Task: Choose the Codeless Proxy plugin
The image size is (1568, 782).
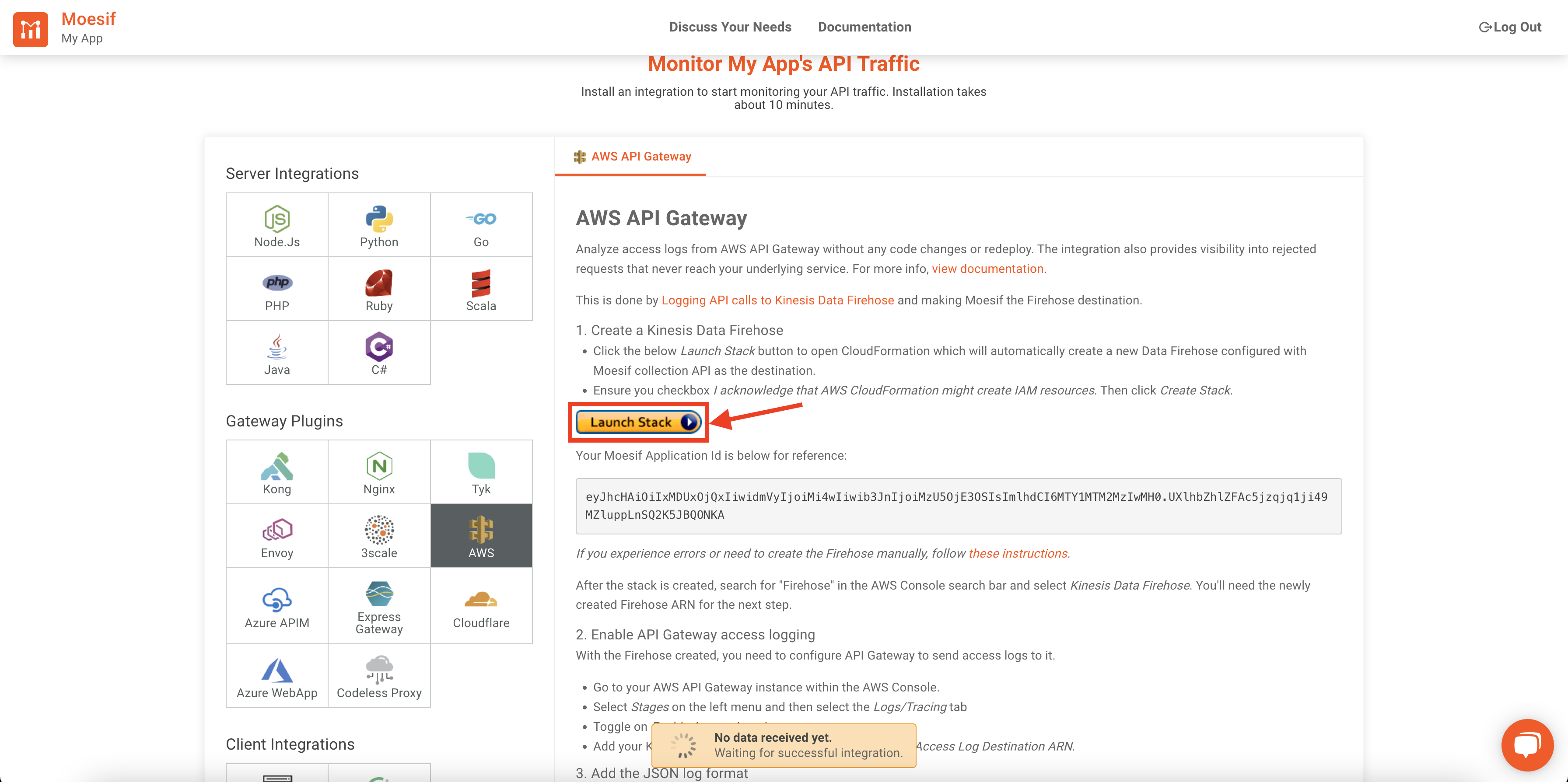Action: (378, 675)
